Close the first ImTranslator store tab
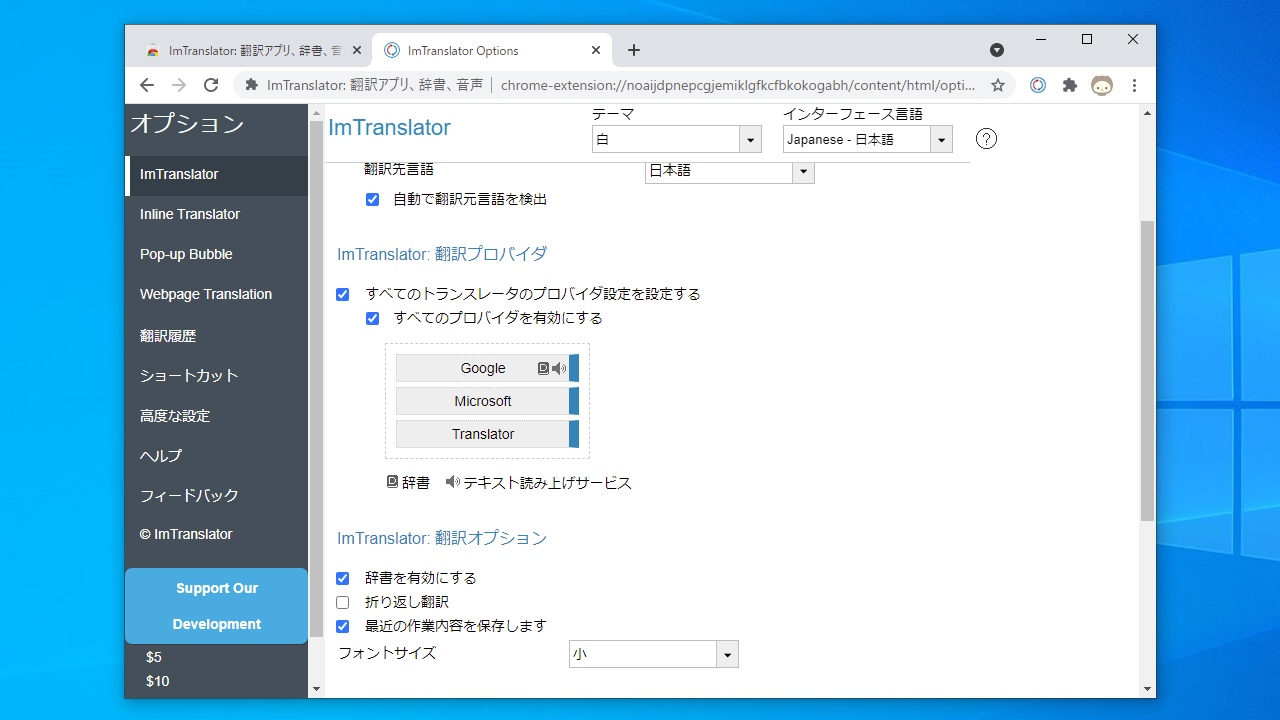This screenshot has height=720, width=1280. click(x=357, y=50)
